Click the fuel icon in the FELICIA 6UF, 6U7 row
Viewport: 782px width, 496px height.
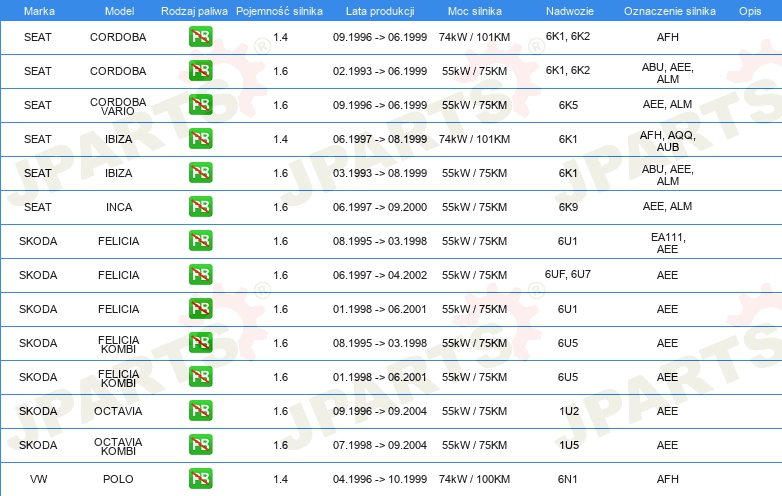(x=200, y=275)
